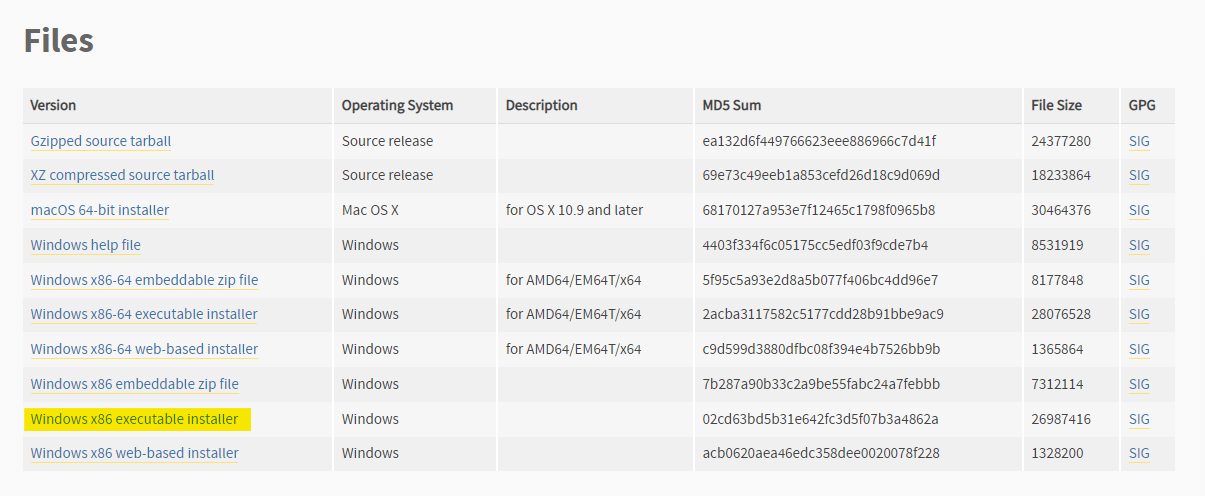Open SIG for Windows x86-64 web-based installer
1205x496 pixels.
[1139, 349]
